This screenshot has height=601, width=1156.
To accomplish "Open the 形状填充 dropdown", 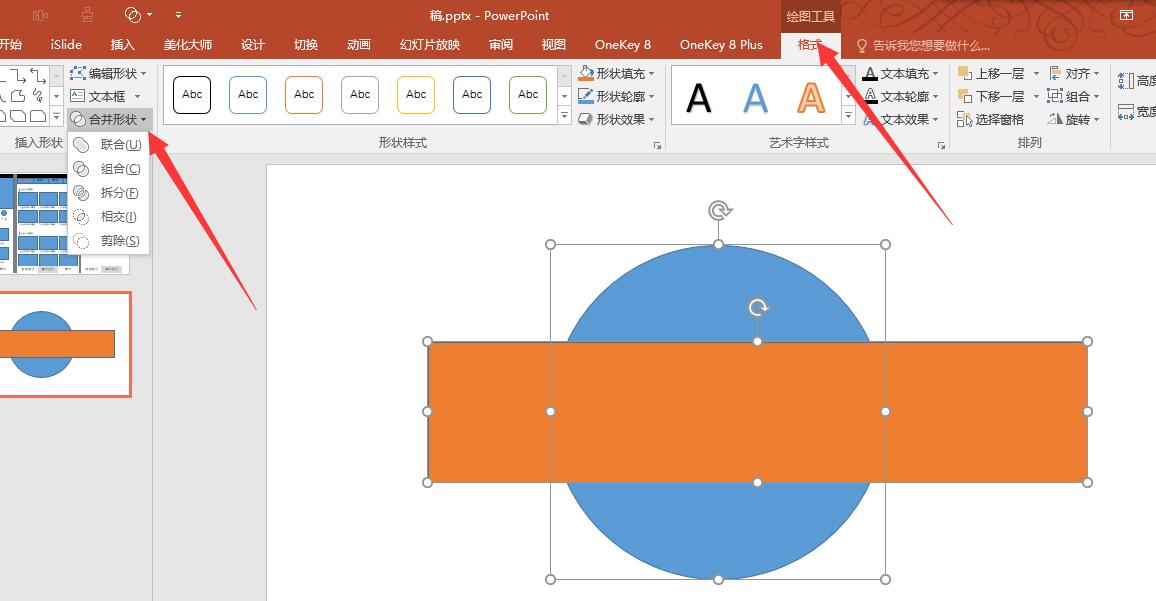I will (616, 74).
